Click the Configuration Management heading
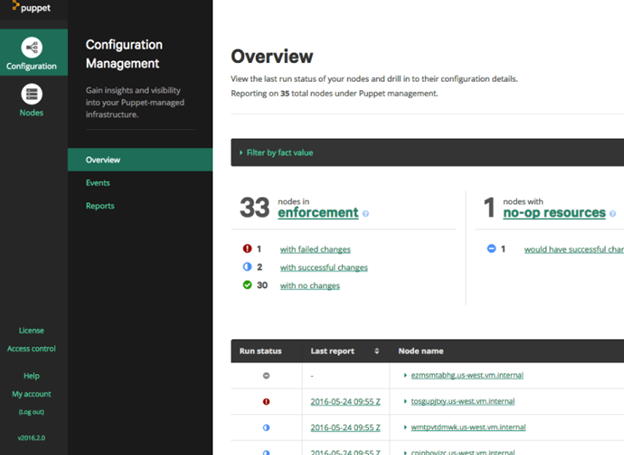Screen dimensions: 624x455 pos(124,54)
